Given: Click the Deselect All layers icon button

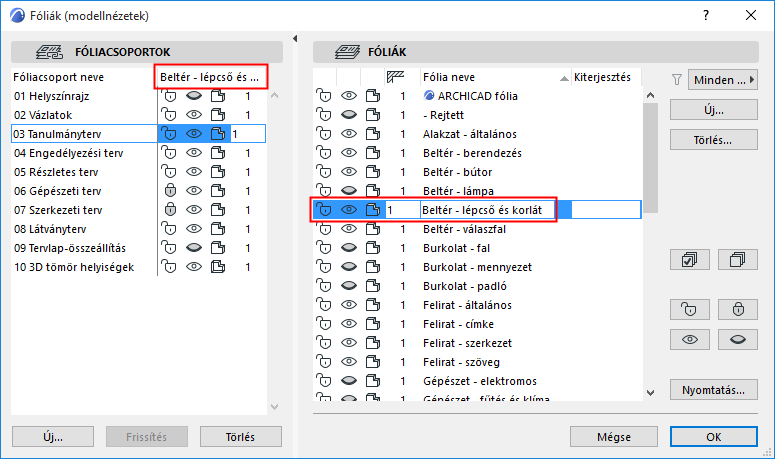Looking at the screenshot, I should tap(738, 260).
